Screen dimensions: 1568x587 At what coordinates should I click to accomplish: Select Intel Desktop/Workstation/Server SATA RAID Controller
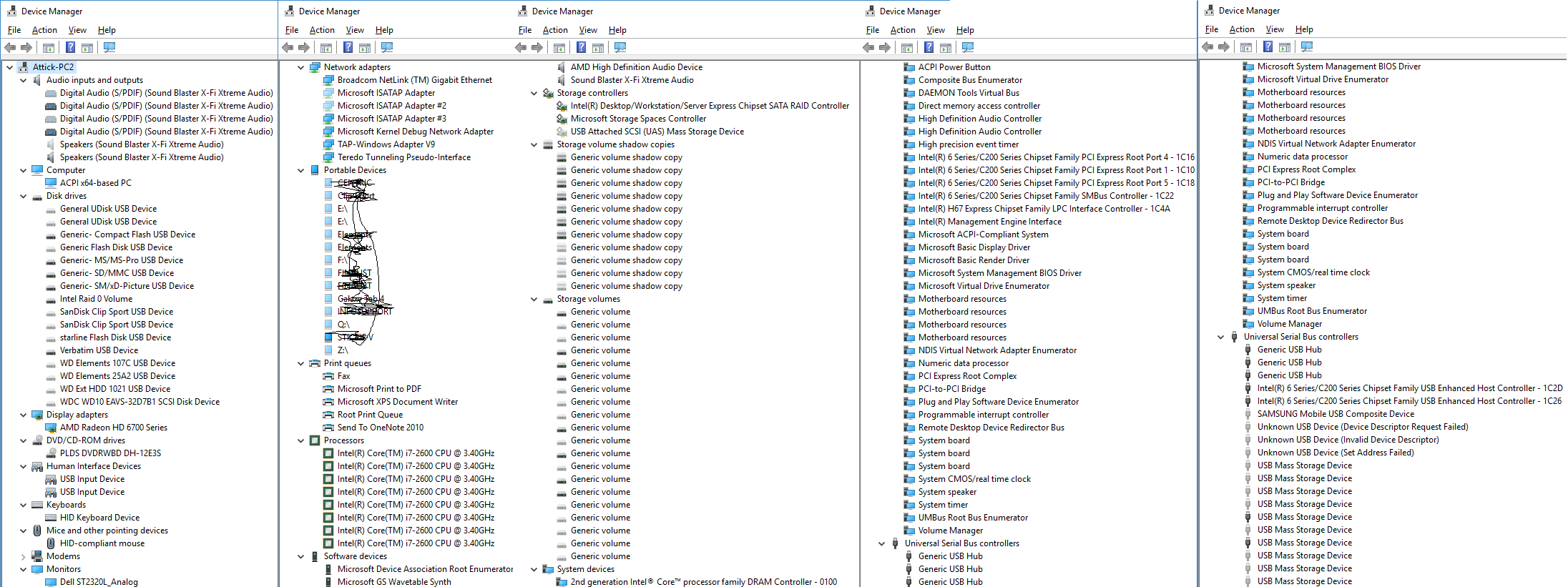[710, 106]
